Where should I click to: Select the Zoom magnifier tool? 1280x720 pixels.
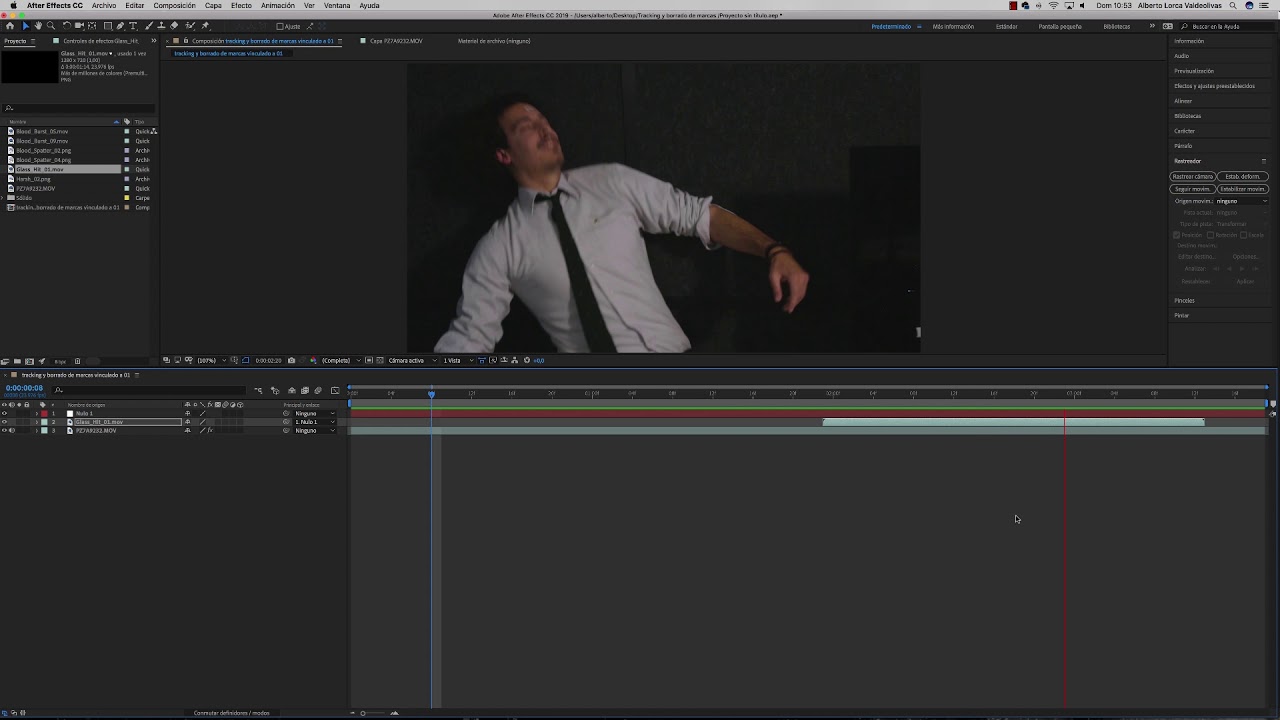(51, 26)
